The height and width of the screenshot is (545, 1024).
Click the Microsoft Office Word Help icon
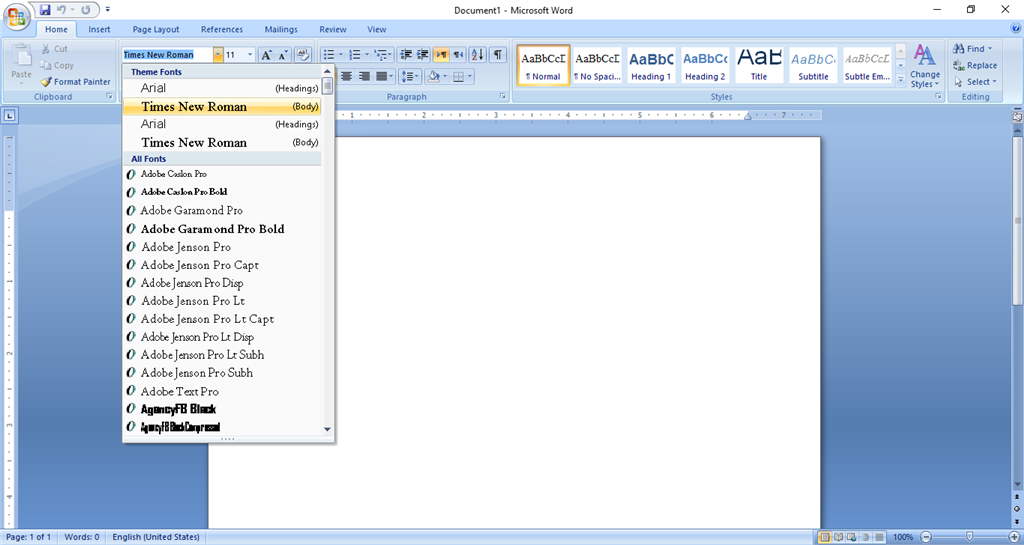pos(1016,29)
